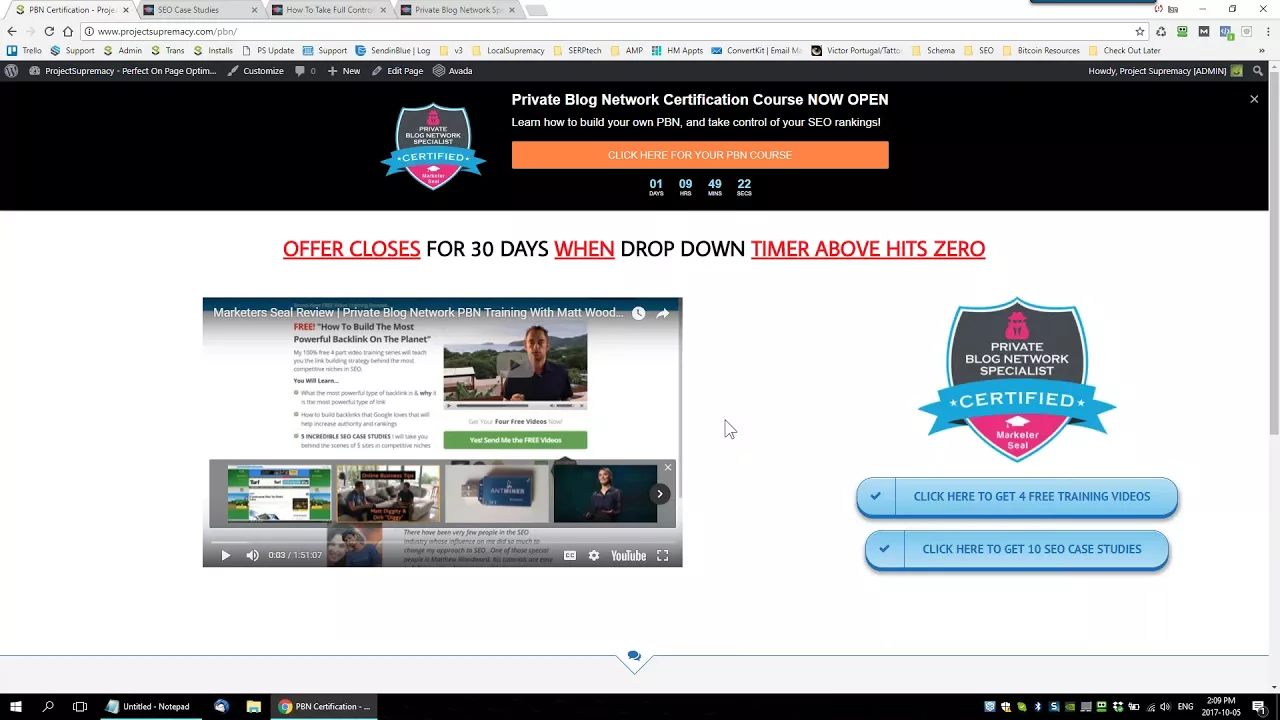
Task: Reload the current page
Action: click(x=49, y=31)
